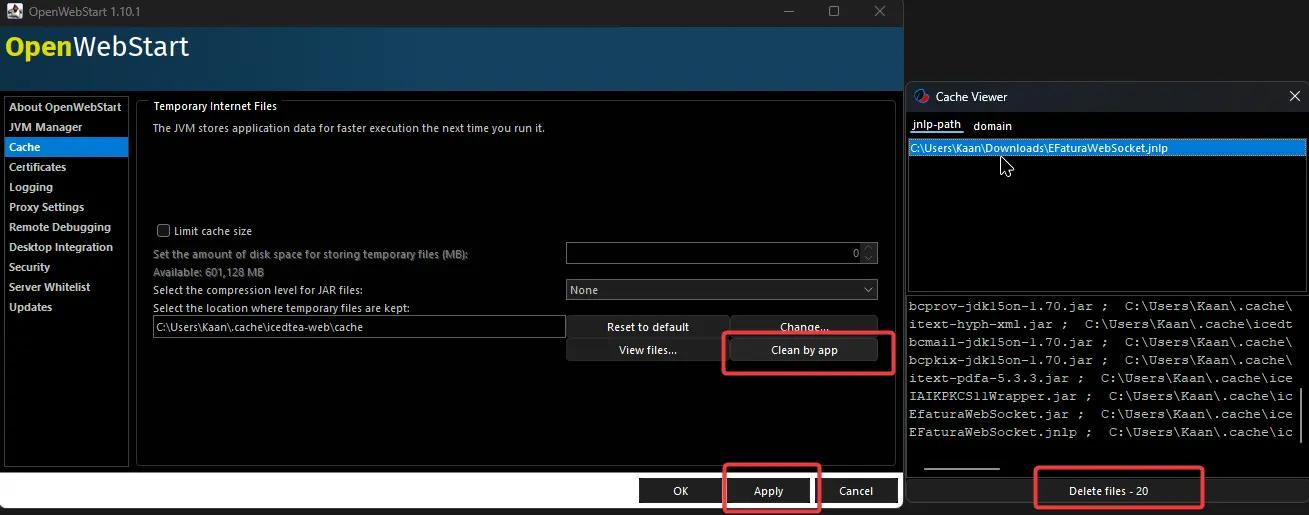Select the bcprov-jdk15on-1.70.jar row
This screenshot has width=1309, height=515.
click(x=1101, y=306)
